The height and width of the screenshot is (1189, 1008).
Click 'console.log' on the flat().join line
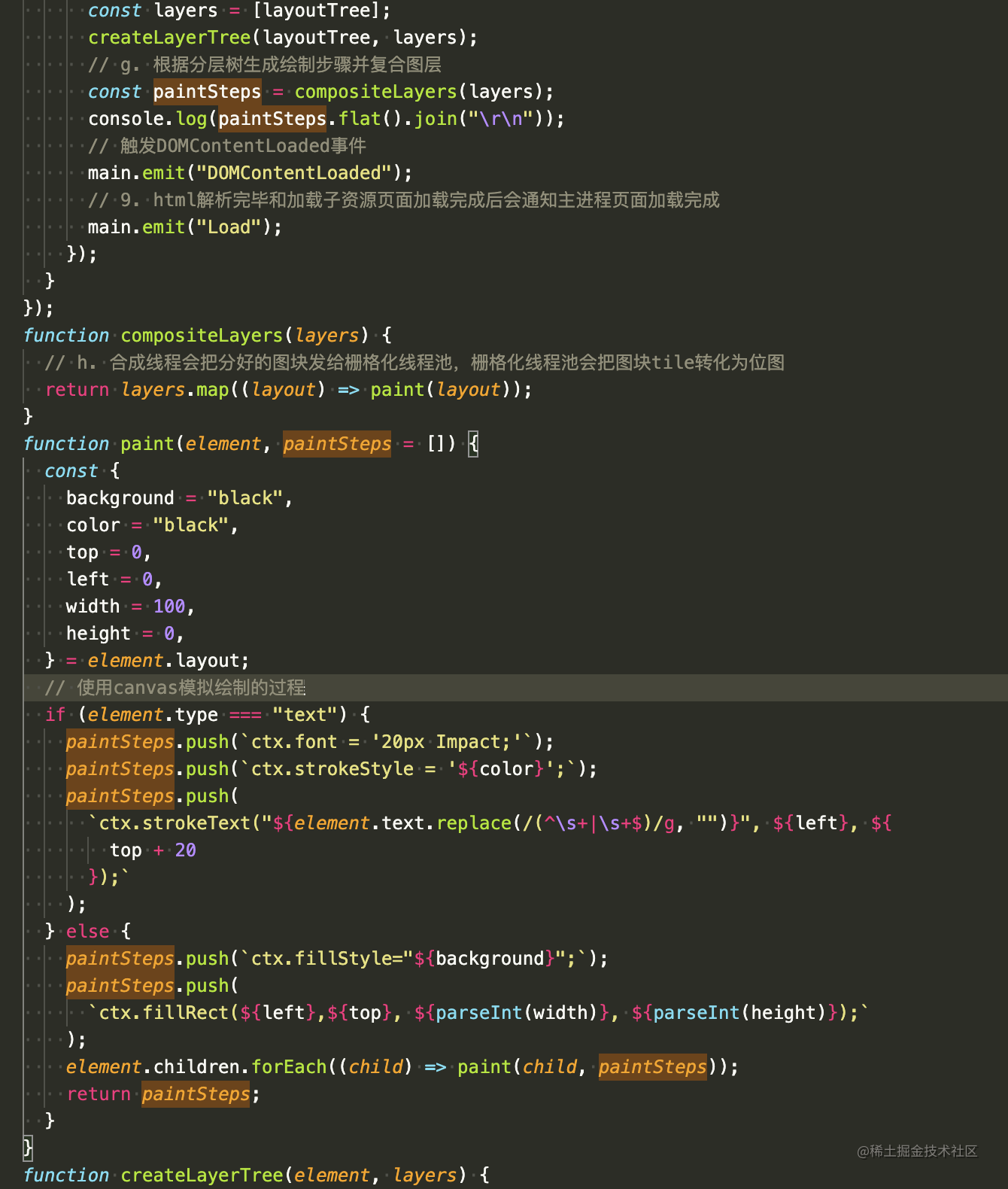pyautogui.click(x=147, y=119)
